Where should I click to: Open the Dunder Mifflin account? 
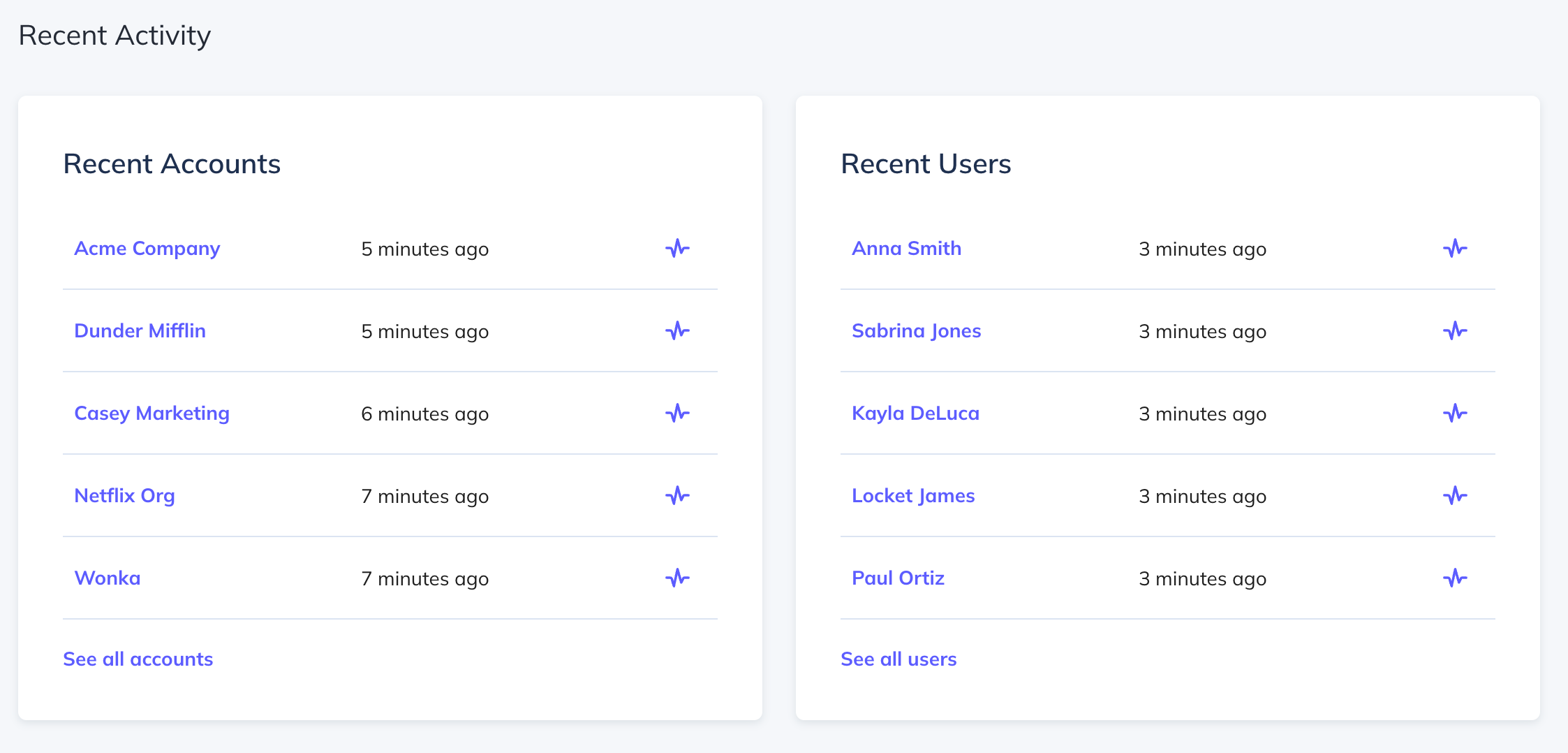(140, 331)
